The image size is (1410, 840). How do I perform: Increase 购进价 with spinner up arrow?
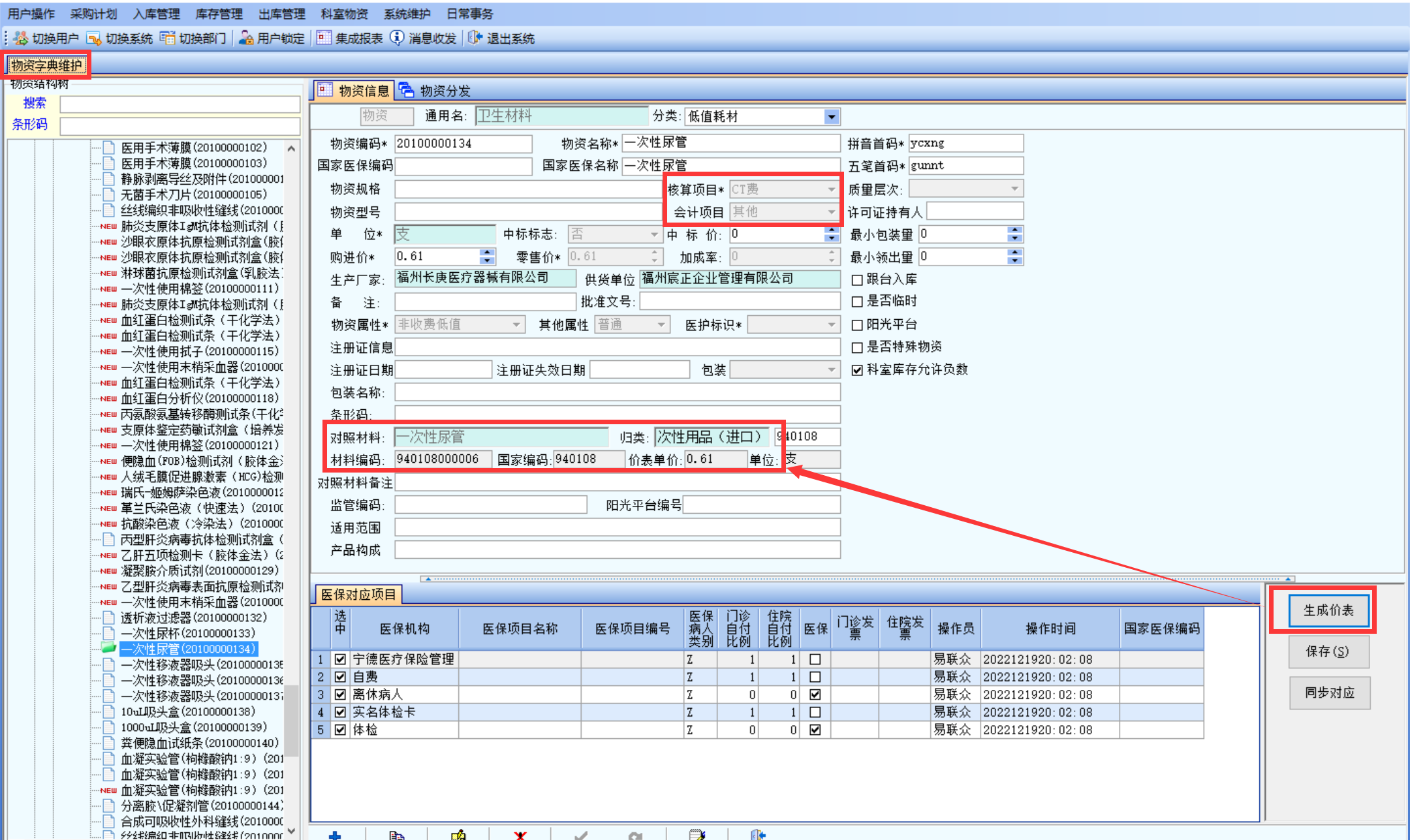click(x=487, y=253)
